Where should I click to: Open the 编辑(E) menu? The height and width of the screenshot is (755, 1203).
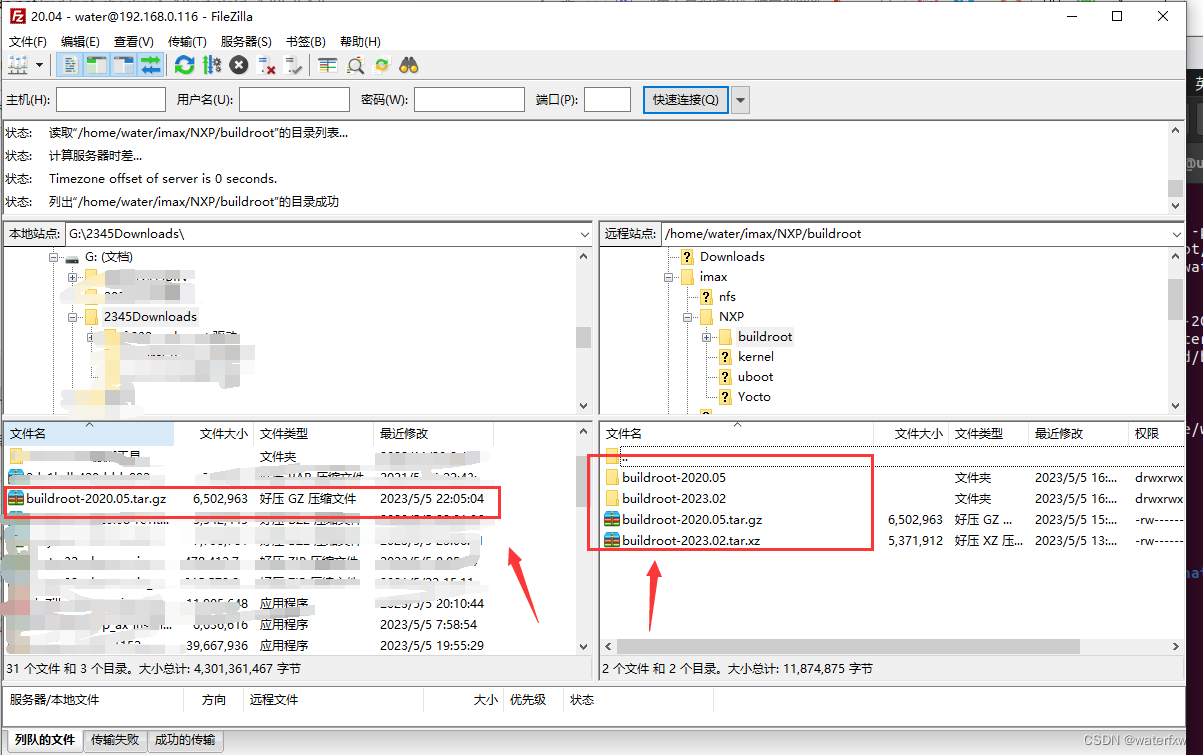point(80,41)
